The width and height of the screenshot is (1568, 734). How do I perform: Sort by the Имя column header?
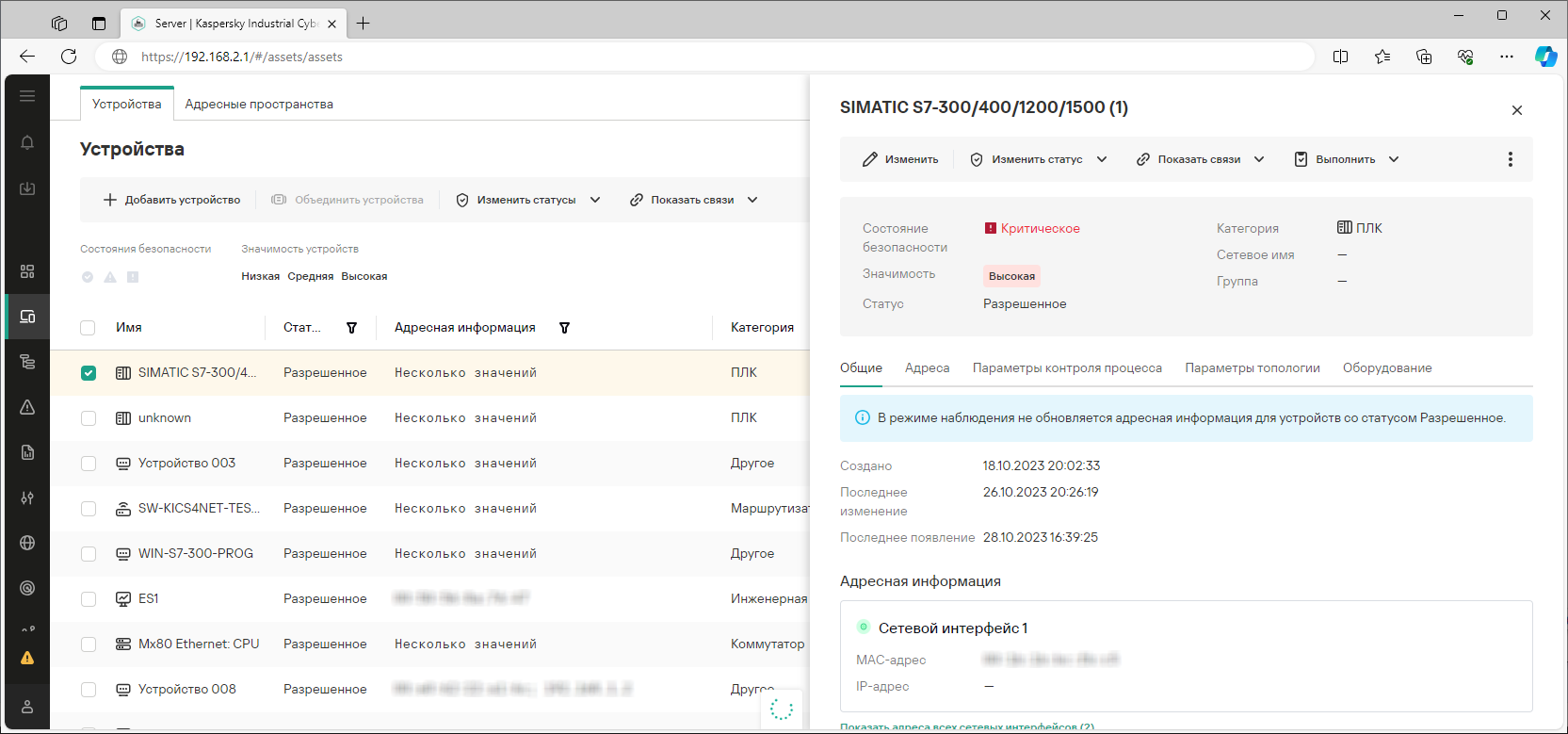coord(129,328)
